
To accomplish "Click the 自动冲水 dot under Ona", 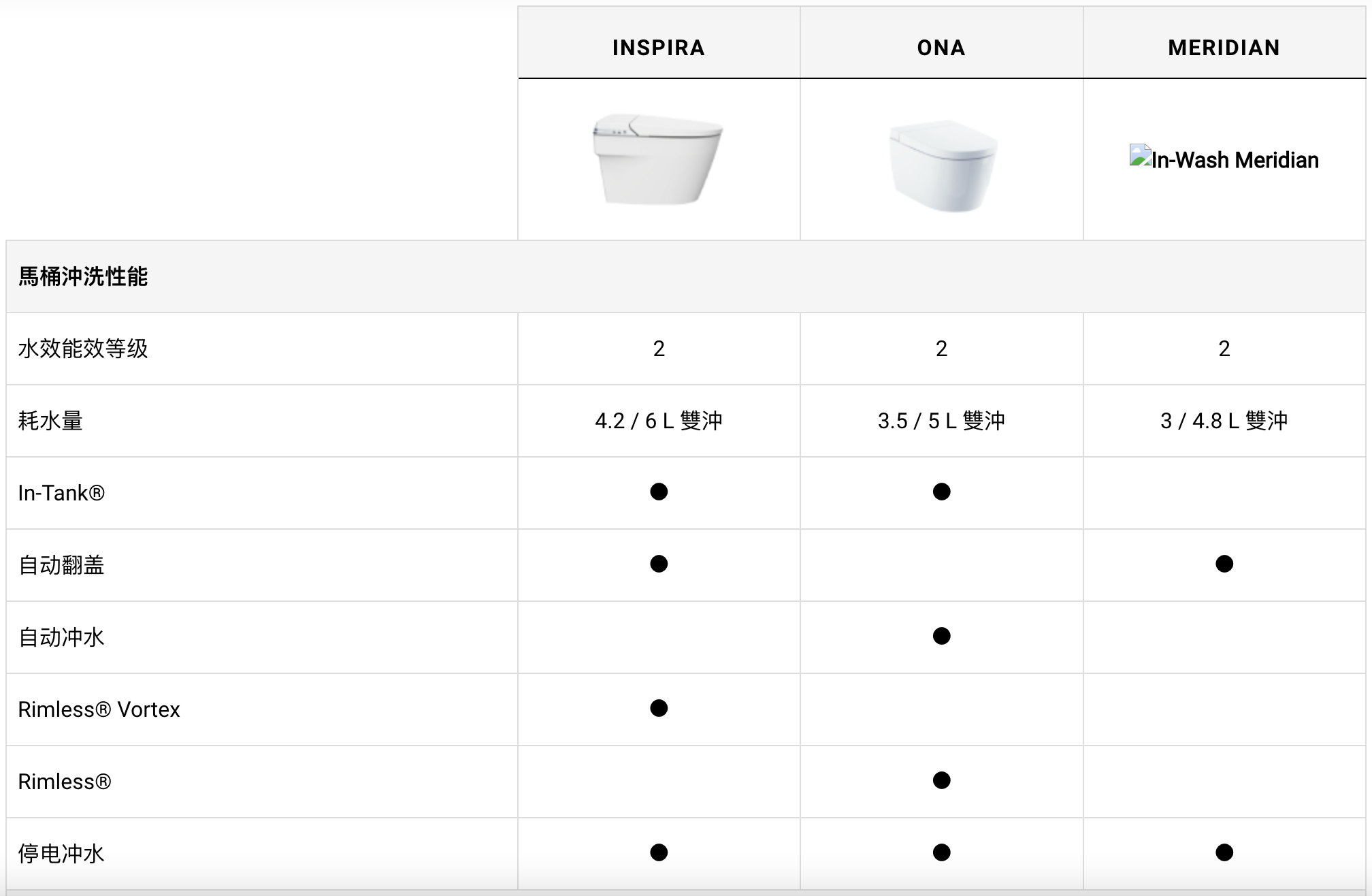I will click(941, 636).
